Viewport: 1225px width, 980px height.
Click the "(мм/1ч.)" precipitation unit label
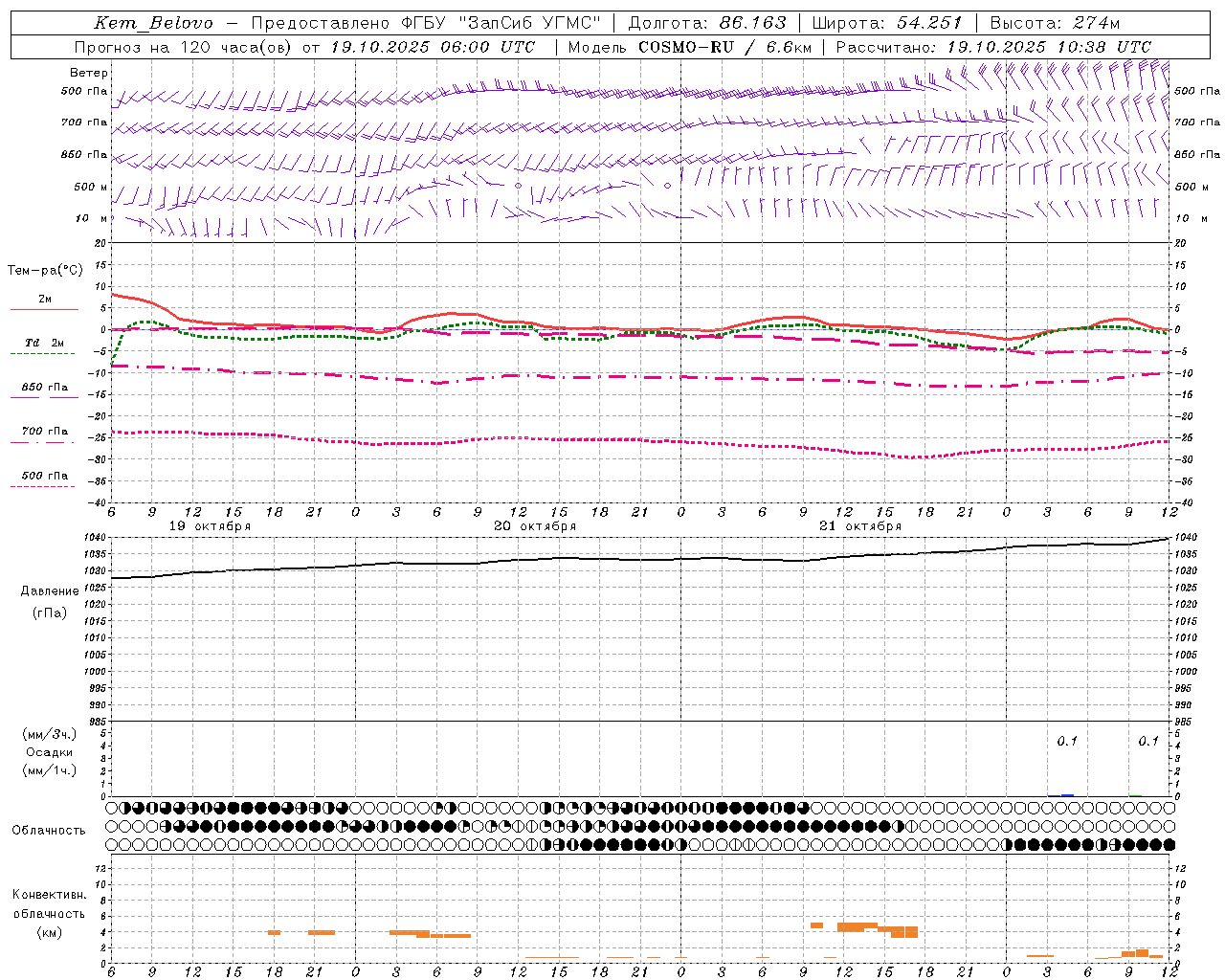[50, 770]
